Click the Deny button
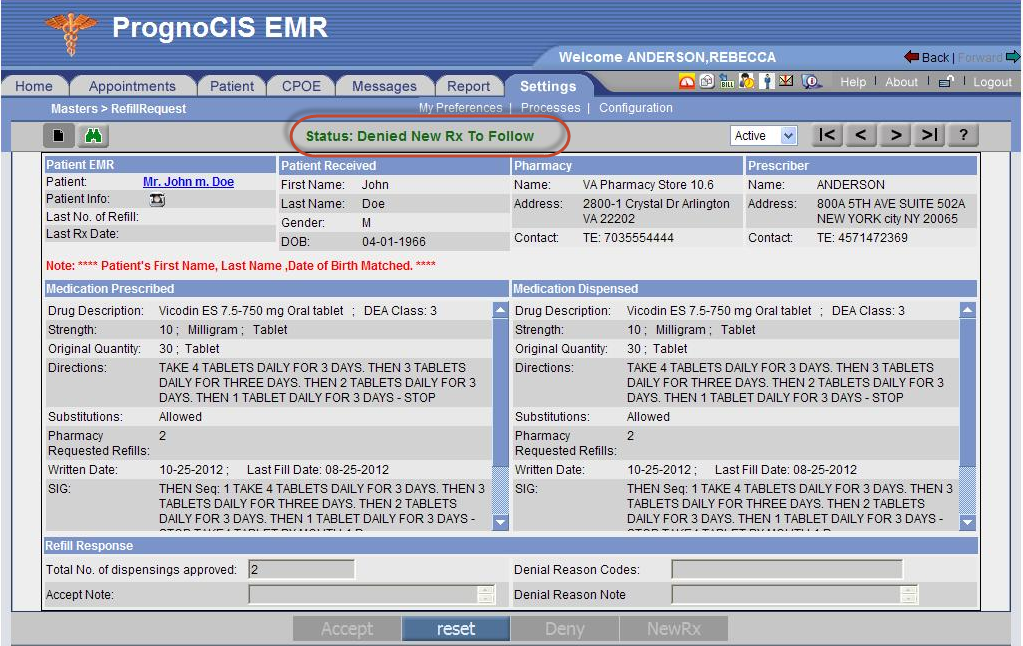Screen dimensions: 1023x646 [x=564, y=629]
